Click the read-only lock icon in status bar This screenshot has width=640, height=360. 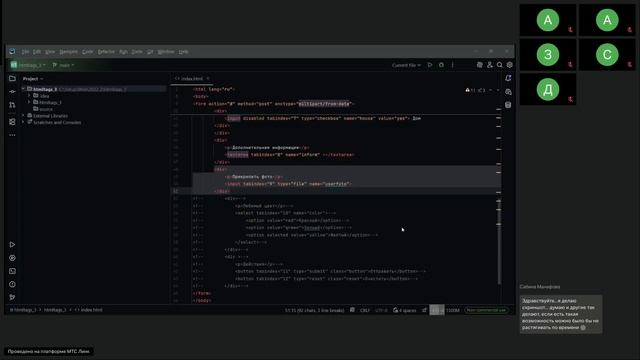(424, 310)
